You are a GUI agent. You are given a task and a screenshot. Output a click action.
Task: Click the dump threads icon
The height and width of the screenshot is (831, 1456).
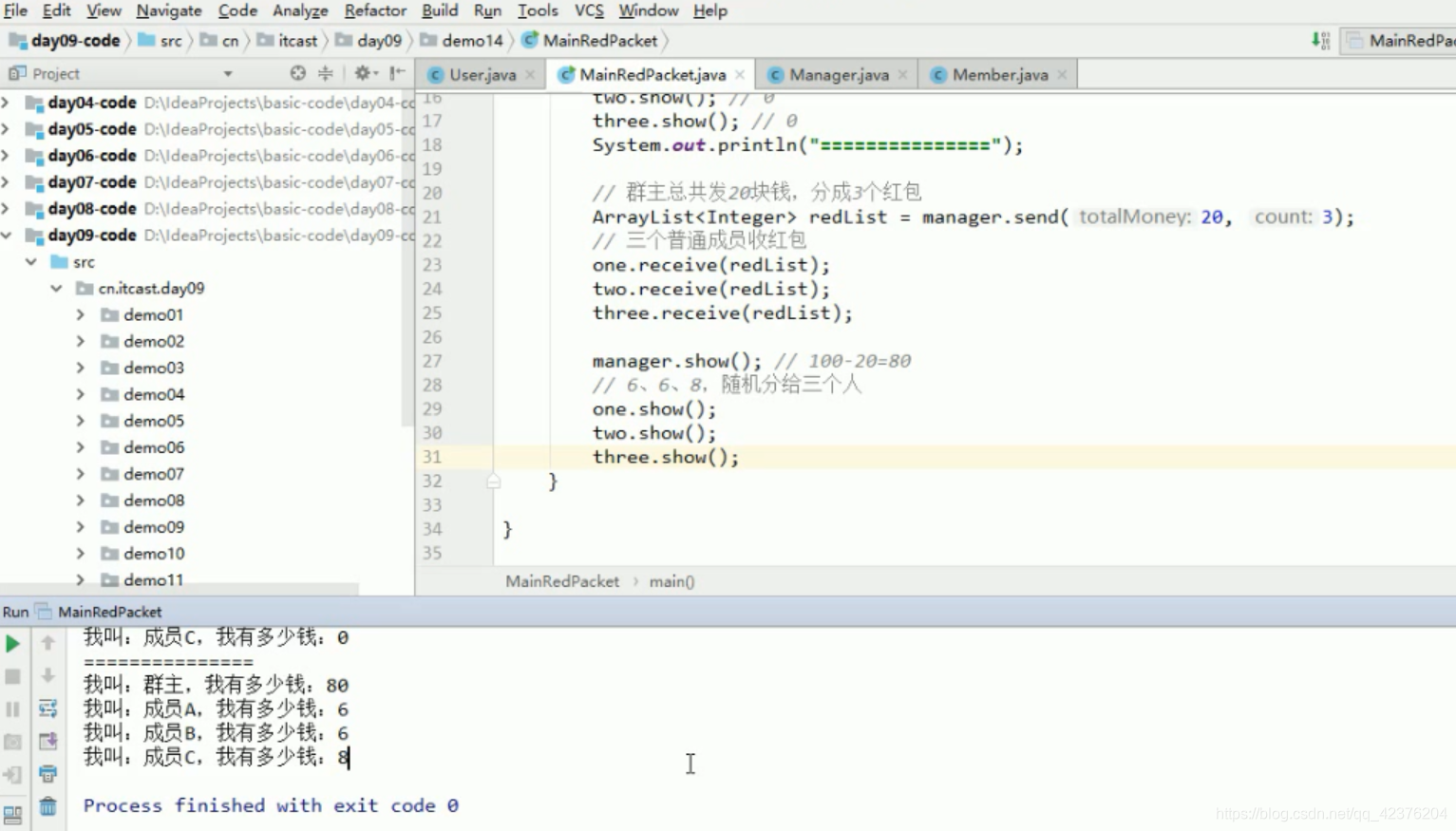(12, 742)
